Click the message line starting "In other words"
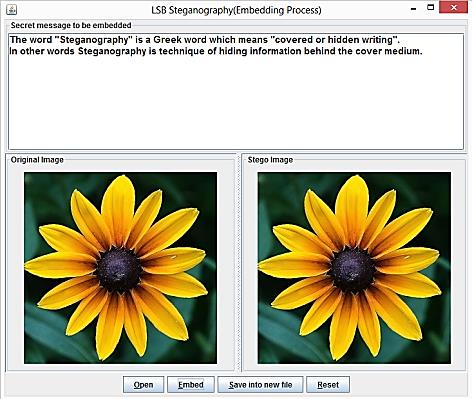 tap(216, 51)
